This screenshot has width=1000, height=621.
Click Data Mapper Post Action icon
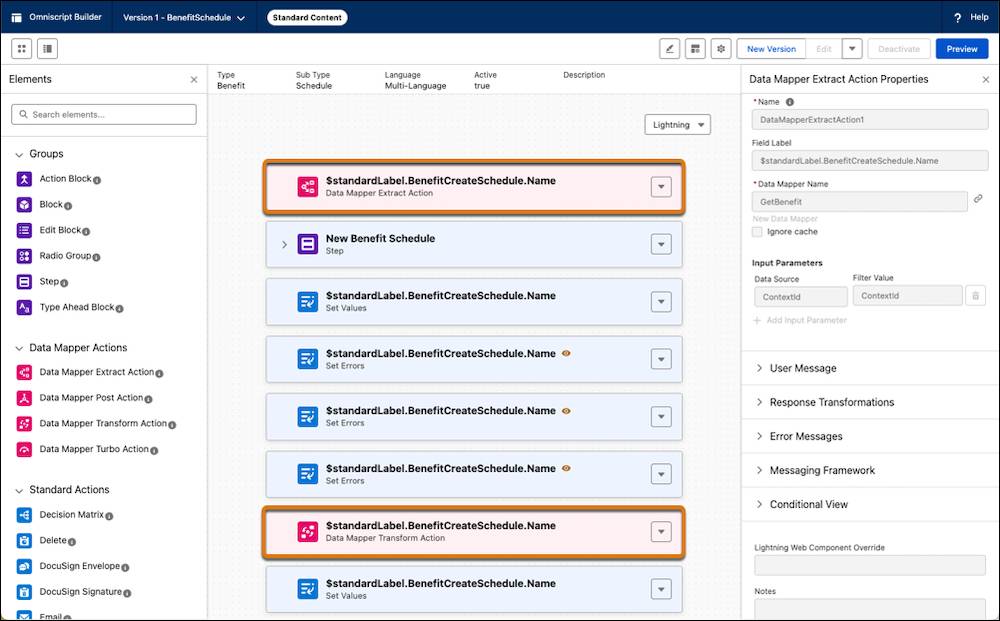pyautogui.click(x=24, y=398)
